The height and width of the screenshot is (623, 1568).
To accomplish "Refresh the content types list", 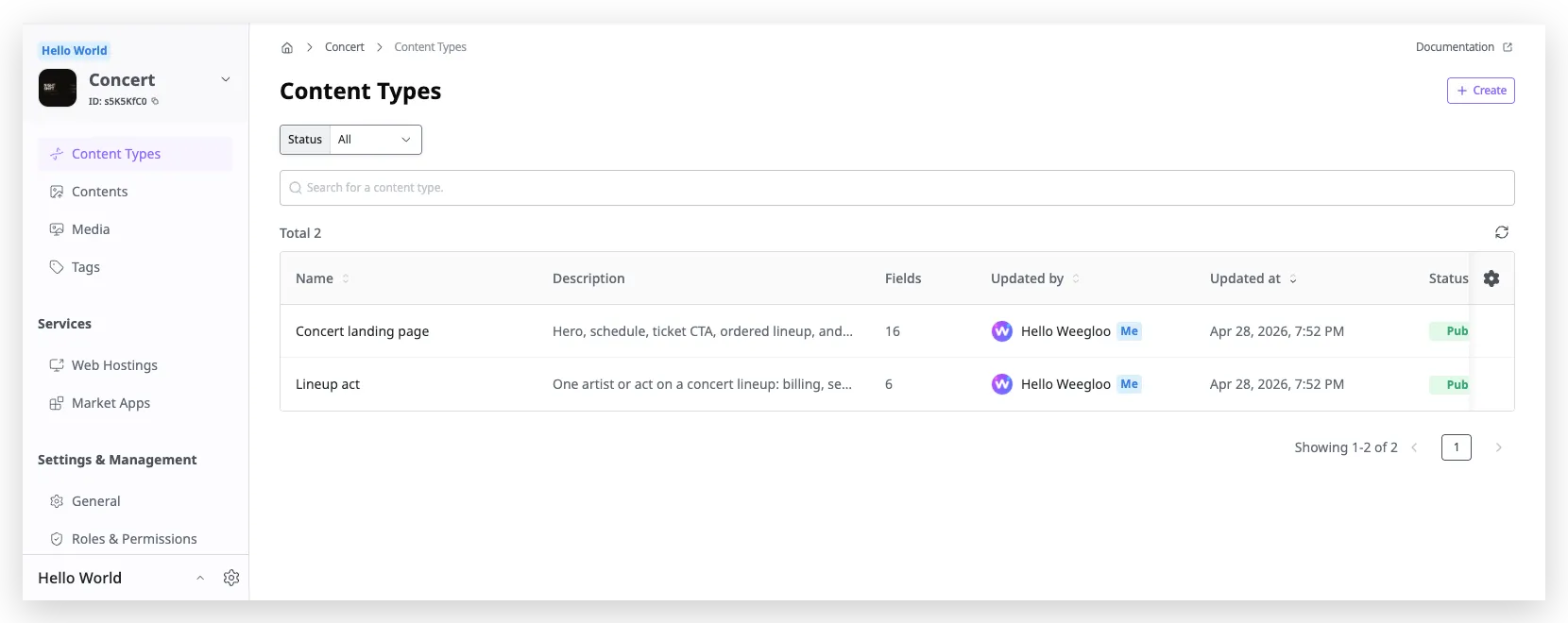I will click(1501, 232).
